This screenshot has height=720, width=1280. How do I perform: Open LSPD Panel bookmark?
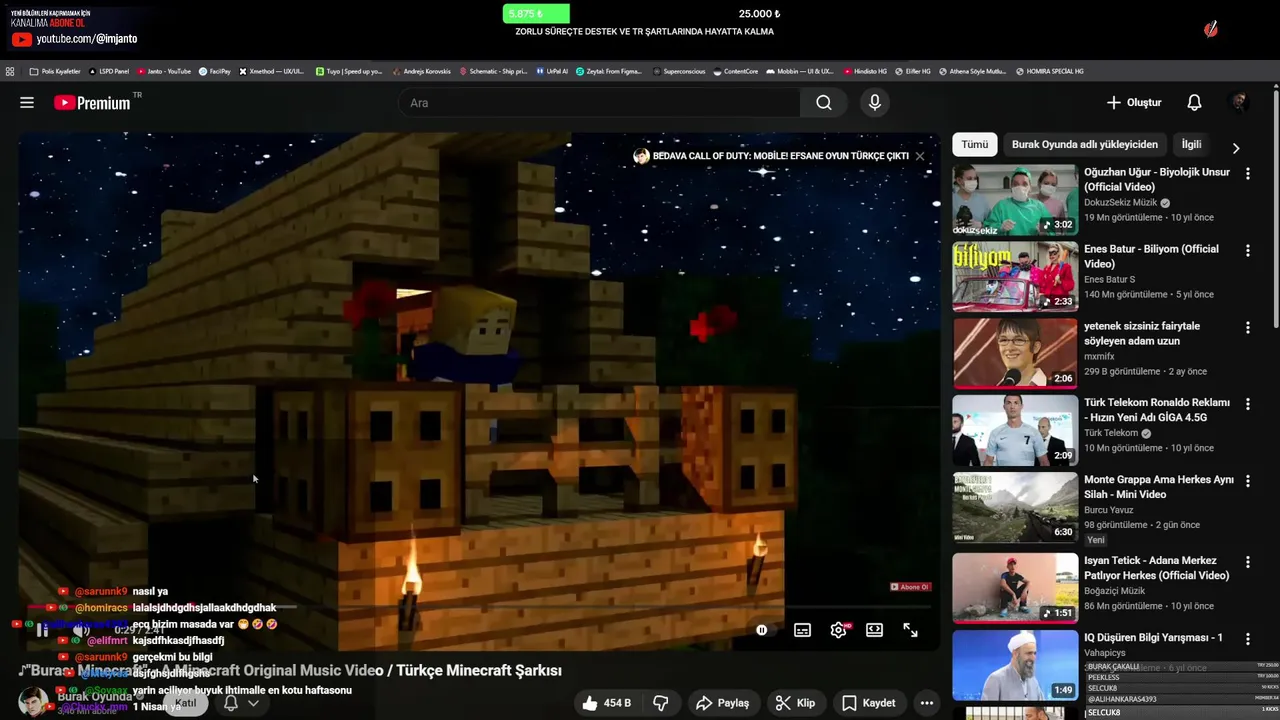tap(110, 71)
